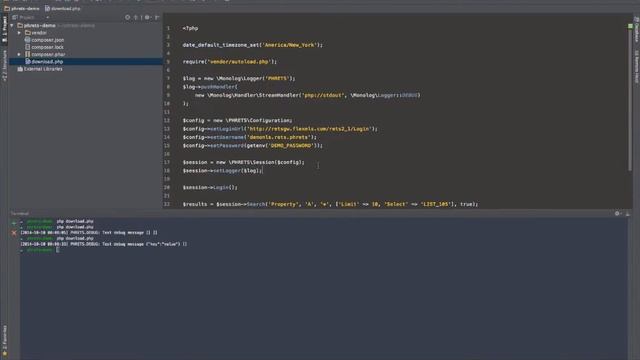Open the Remote Host side tab

(x=636, y=67)
